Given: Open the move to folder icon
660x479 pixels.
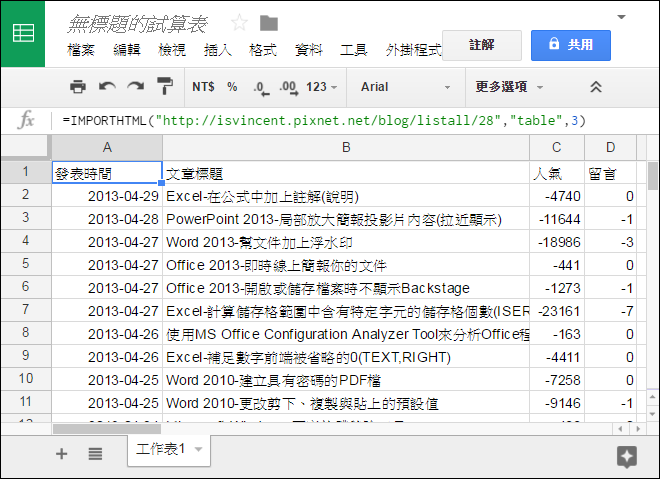Looking at the screenshot, I should click(269, 23).
